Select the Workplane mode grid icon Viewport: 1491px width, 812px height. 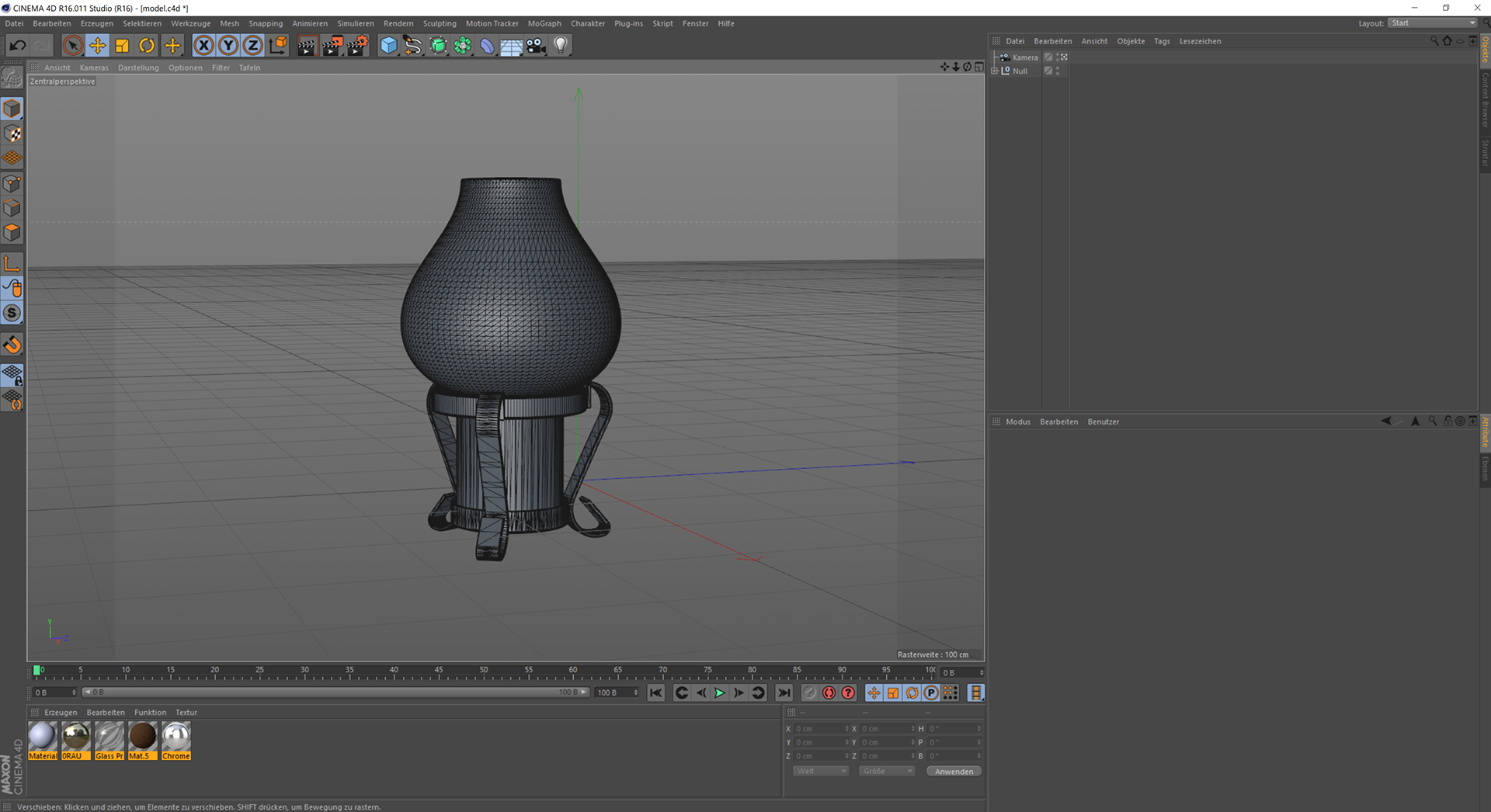[12, 158]
